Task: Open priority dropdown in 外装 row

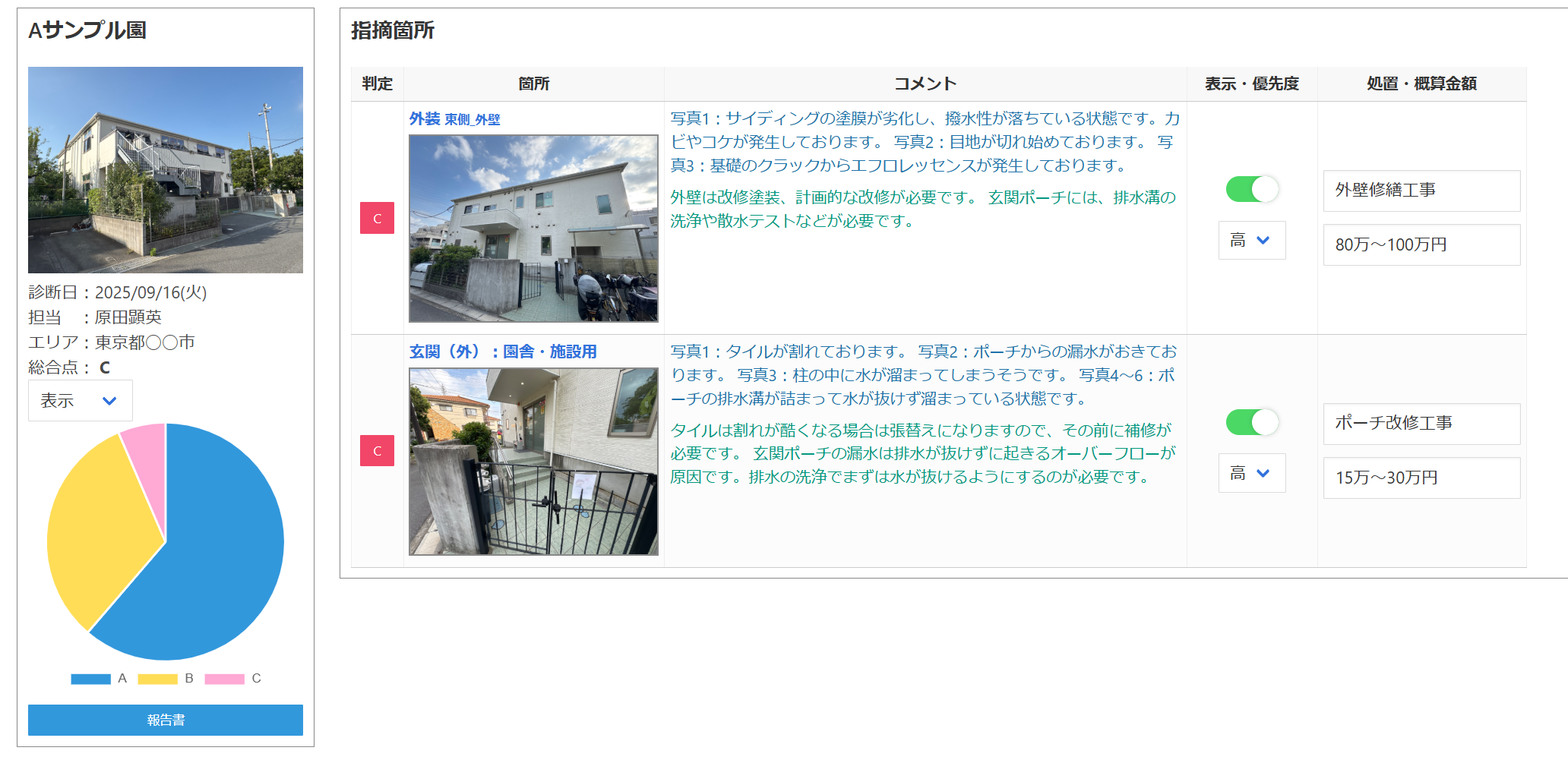Action: pyautogui.click(x=1251, y=241)
